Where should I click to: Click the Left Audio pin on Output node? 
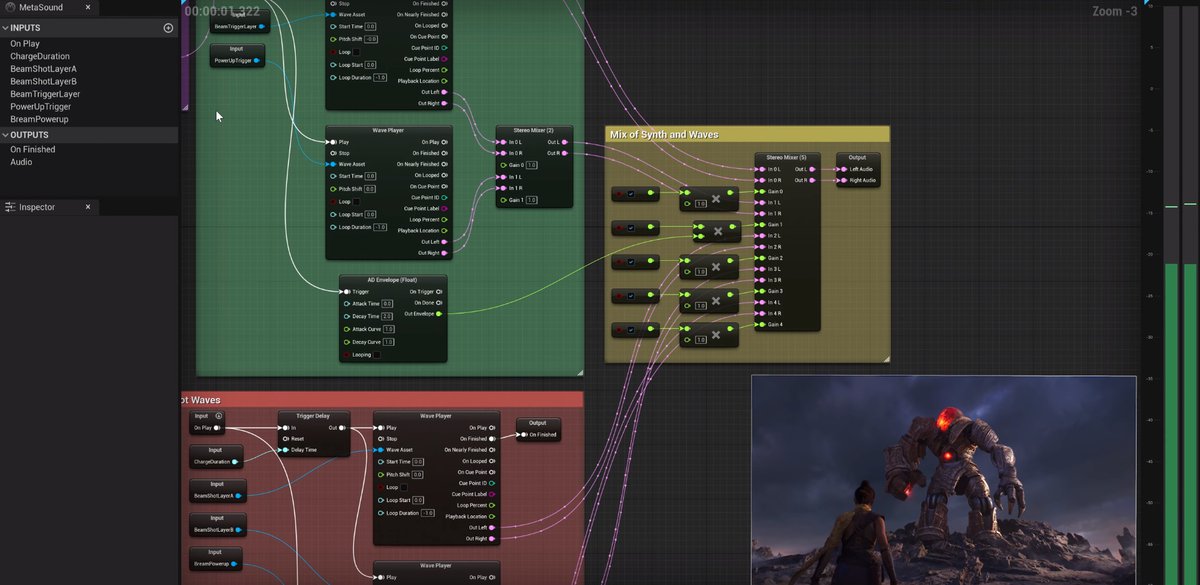coord(842,169)
